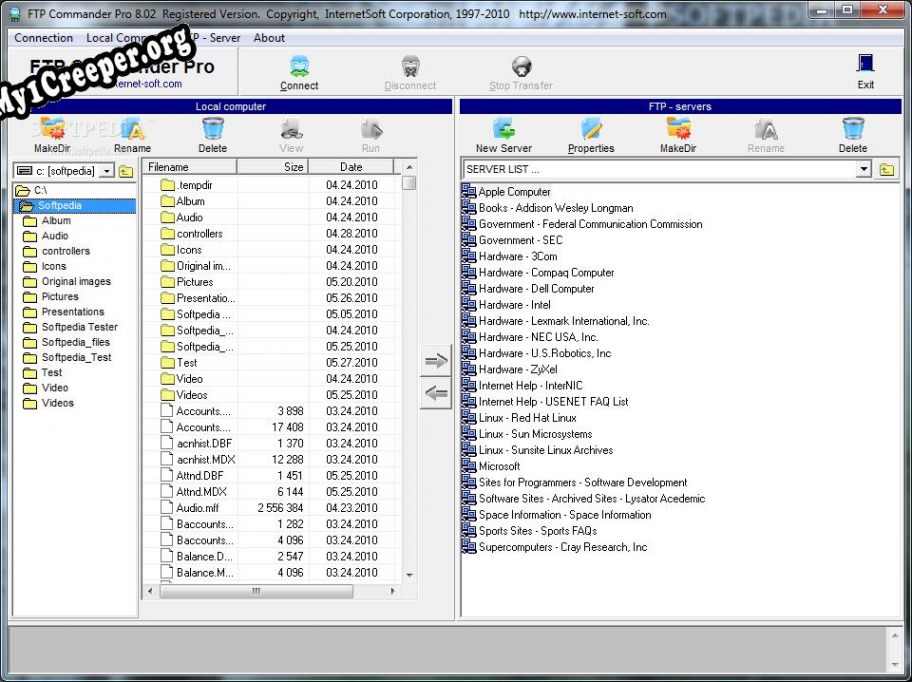This screenshot has width=912, height=682.
Task: Click MakeDir icon in FTP servers panel
Action: tap(678, 130)
